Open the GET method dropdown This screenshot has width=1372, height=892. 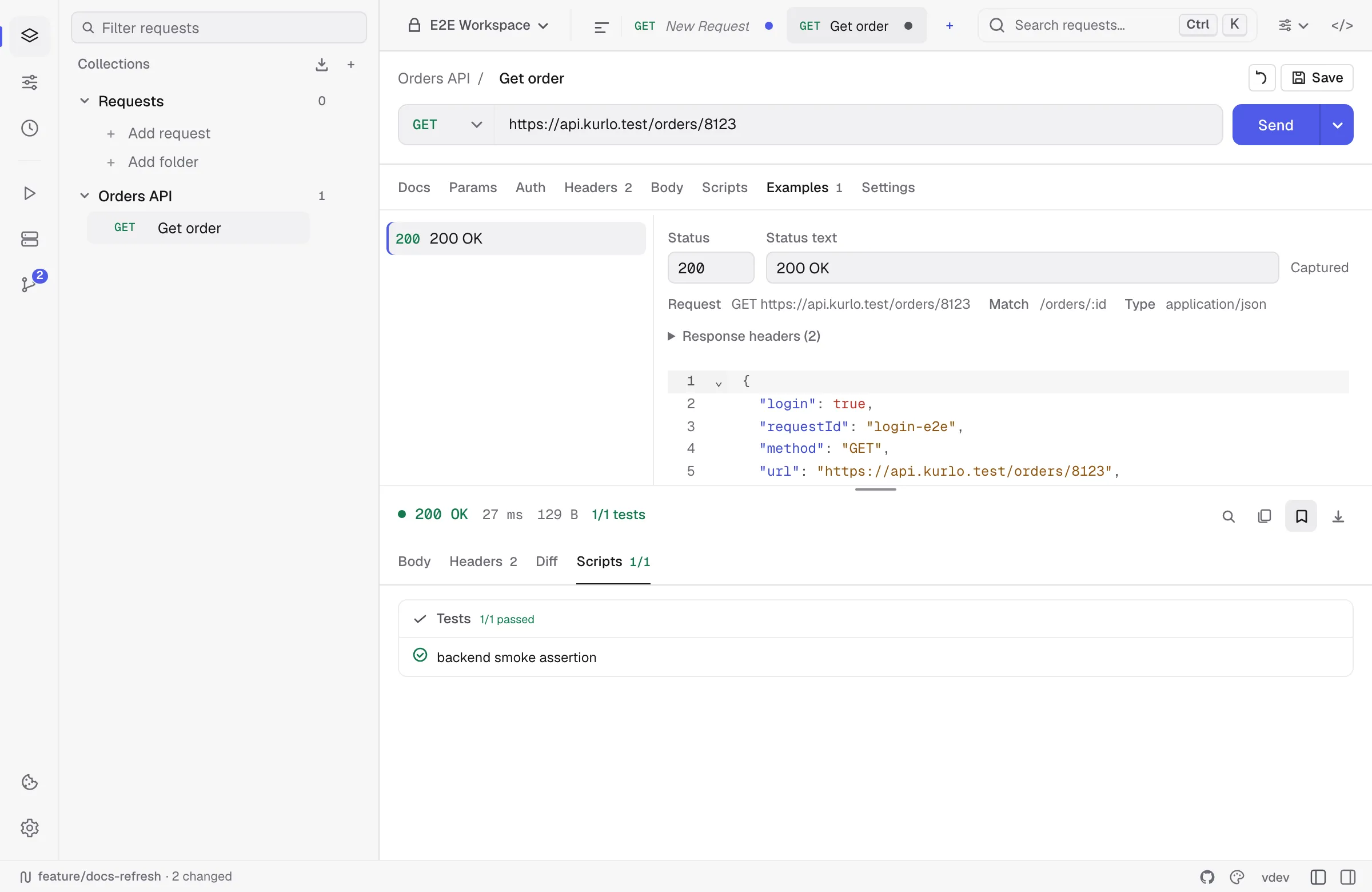tap(447, 125)
